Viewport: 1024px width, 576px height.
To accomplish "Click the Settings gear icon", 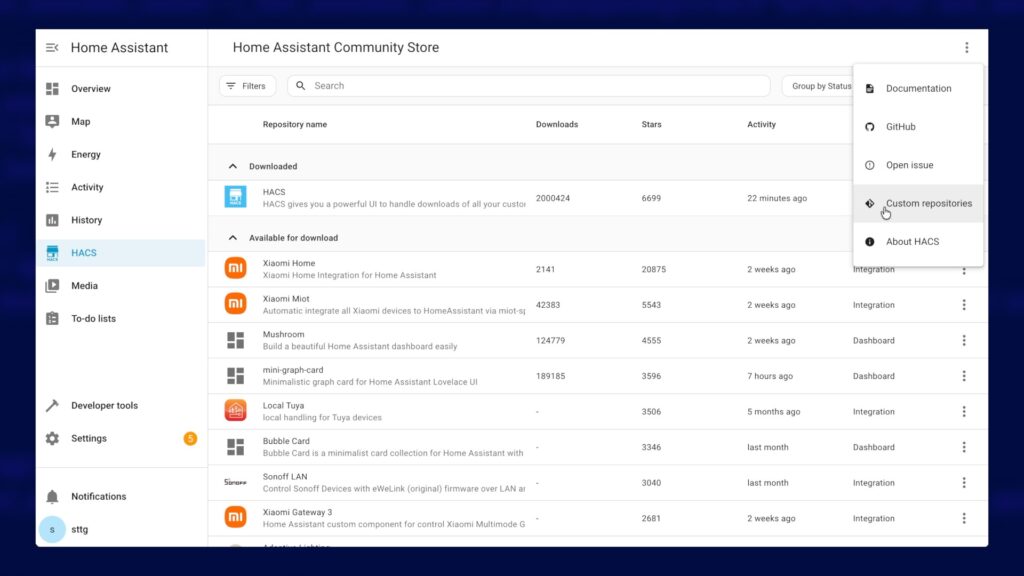I will tap(52, 439).
